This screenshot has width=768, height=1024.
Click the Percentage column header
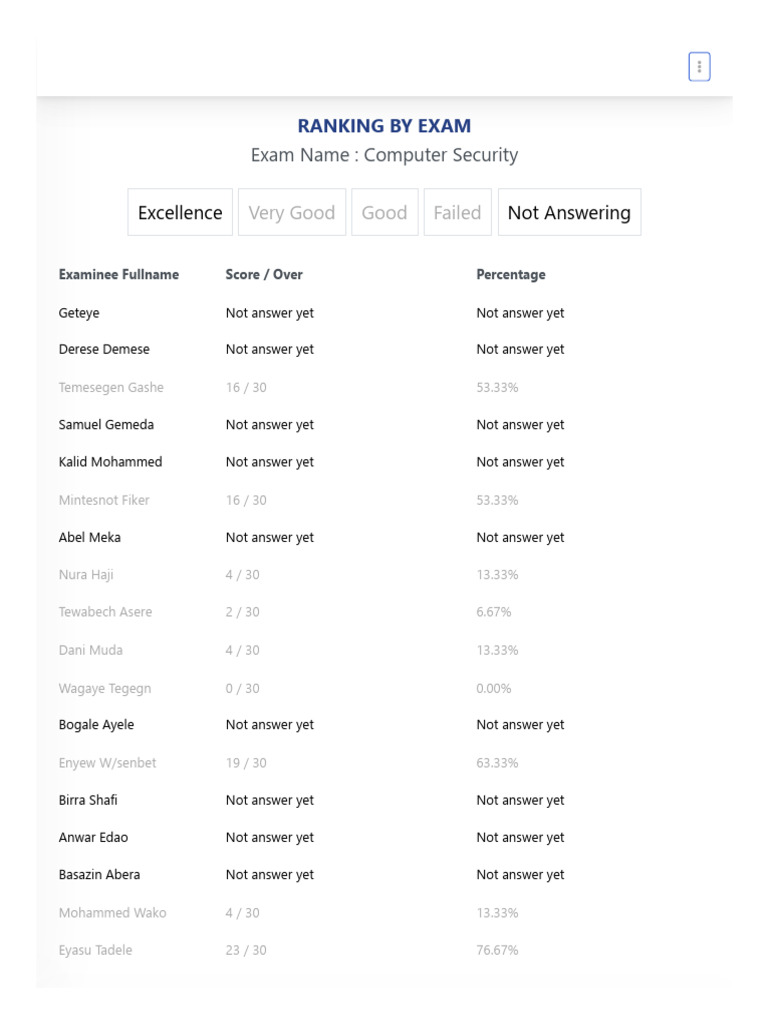[x=511, y=274]
